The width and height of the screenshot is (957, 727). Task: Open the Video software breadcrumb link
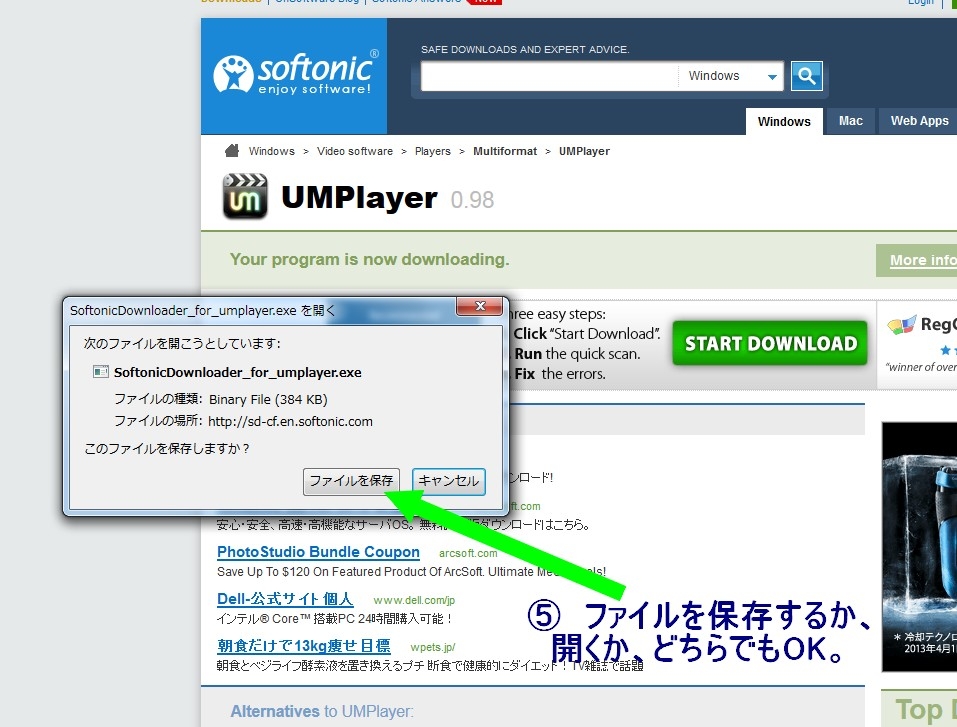point(355,151)
